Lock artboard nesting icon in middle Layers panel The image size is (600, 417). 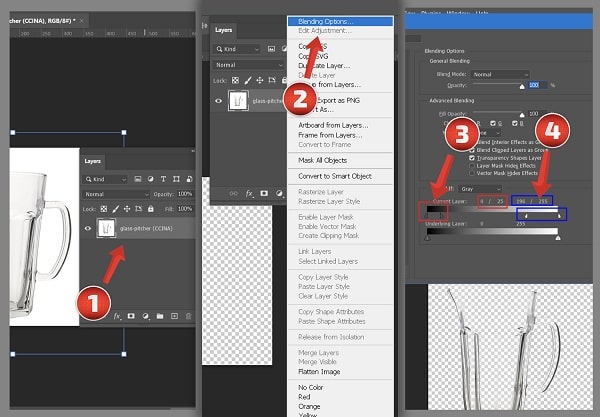click(272, 80)
